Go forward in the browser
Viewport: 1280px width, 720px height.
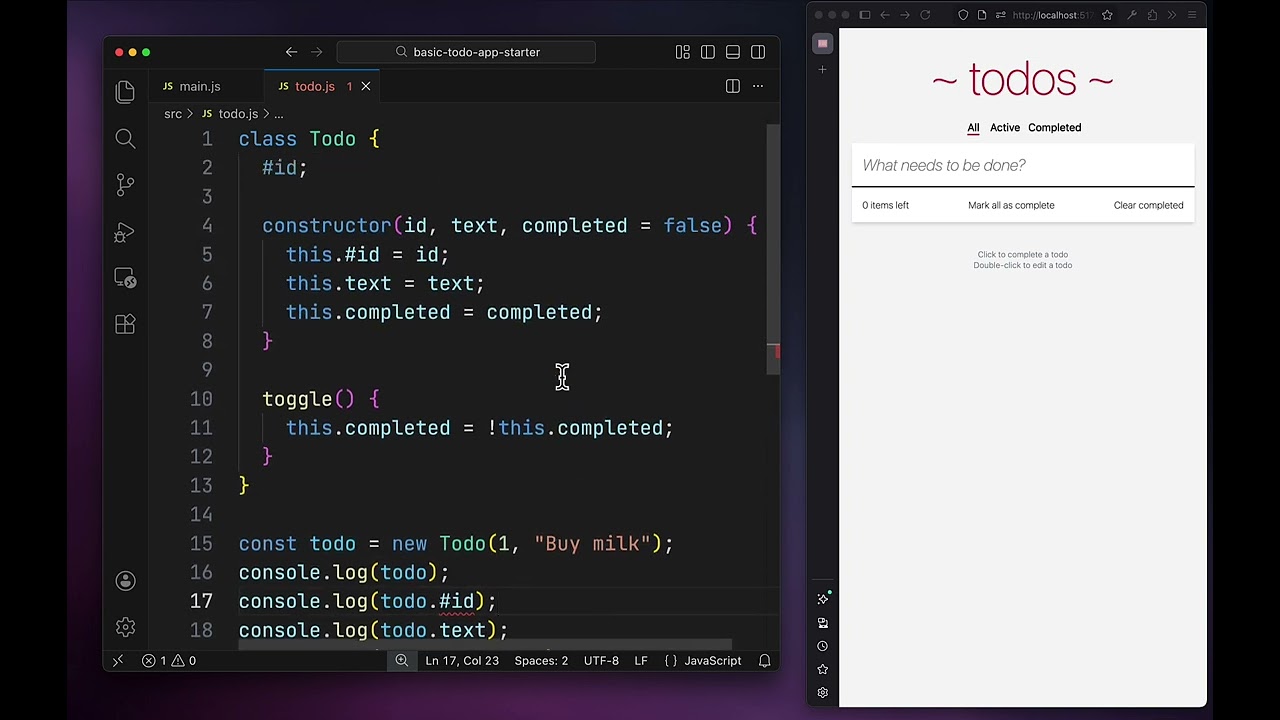pyautogui.click(x=905, y=15)
